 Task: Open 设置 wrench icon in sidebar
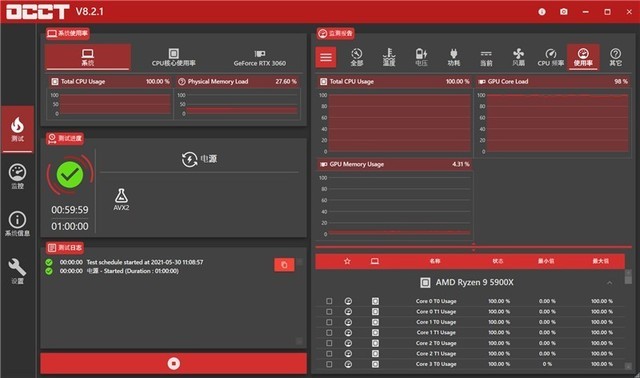coord(17,271)
